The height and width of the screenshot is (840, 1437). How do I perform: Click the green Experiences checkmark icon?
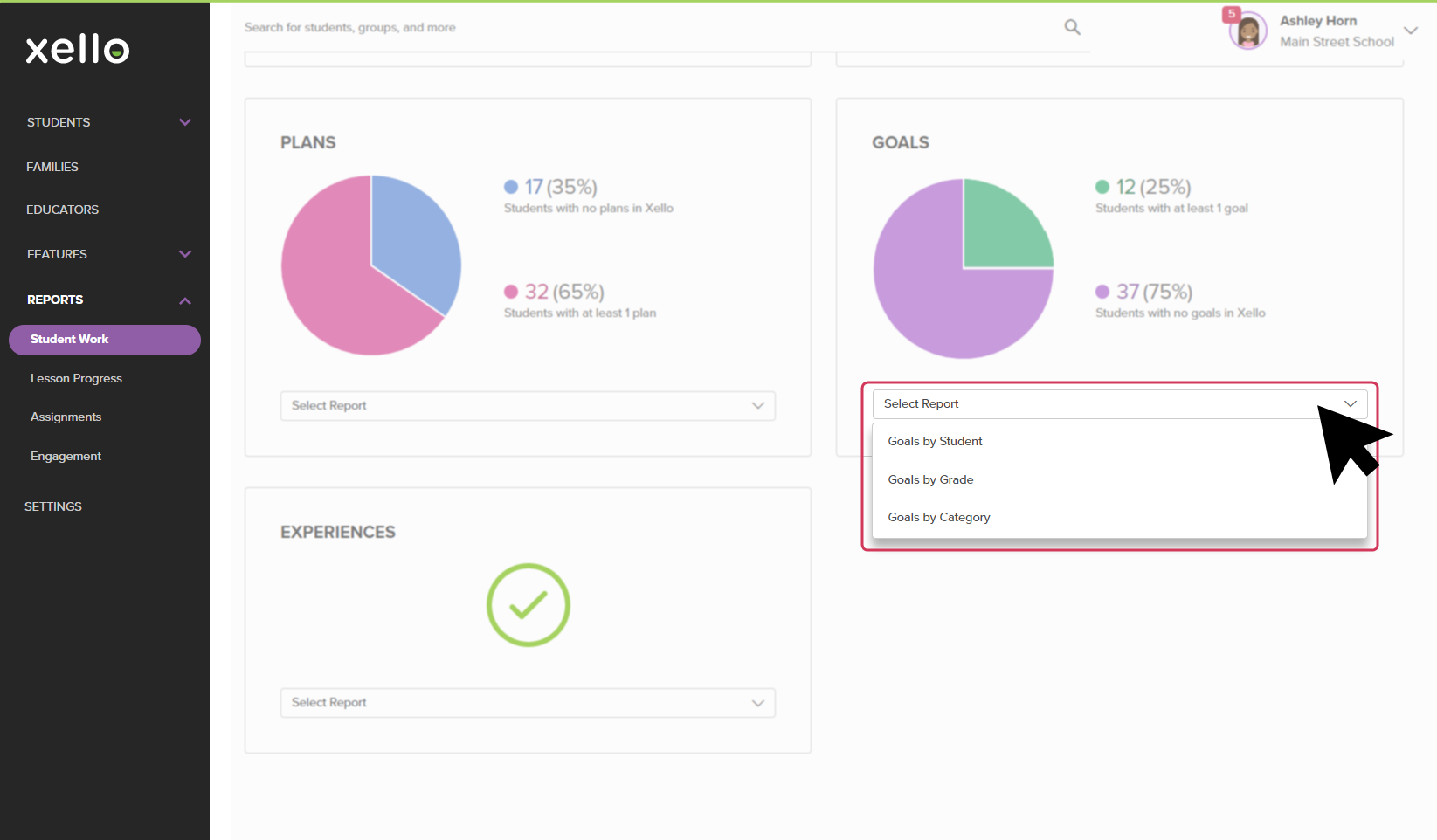[529, 605]
